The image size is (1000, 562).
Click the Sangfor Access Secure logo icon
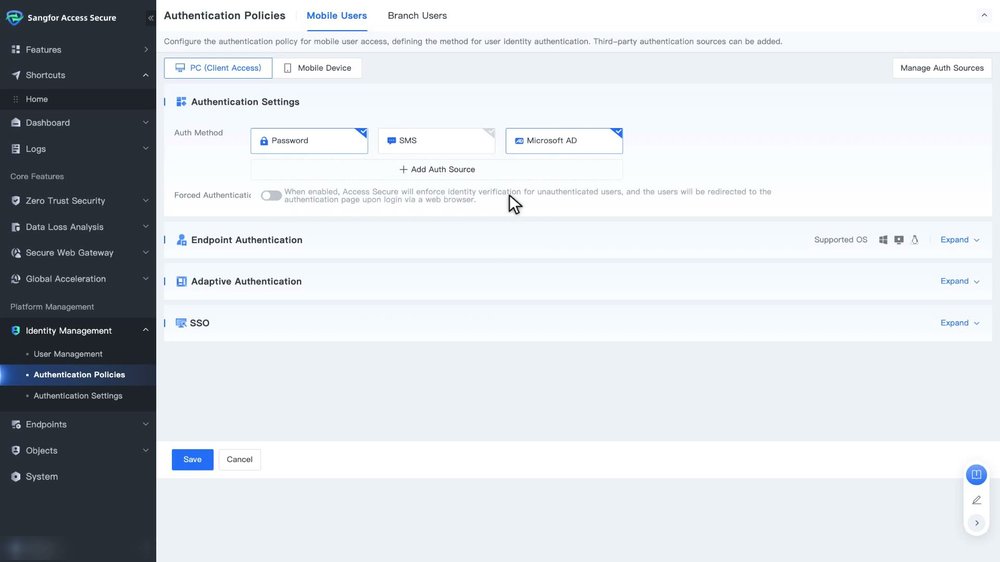click(14, 18)
